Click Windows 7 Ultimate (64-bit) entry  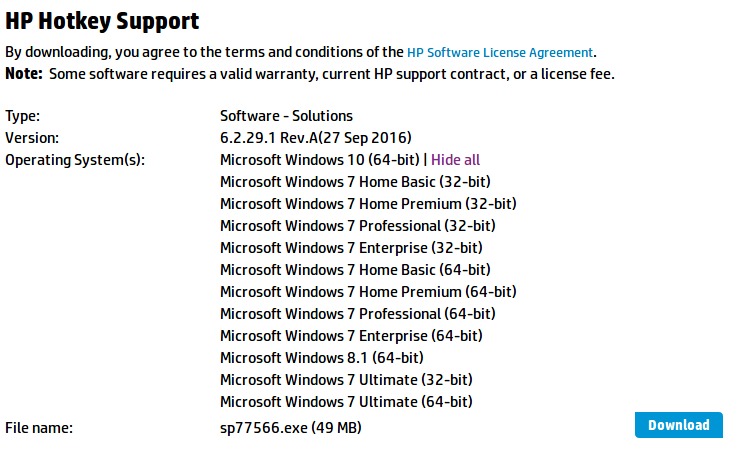point(346,402)
